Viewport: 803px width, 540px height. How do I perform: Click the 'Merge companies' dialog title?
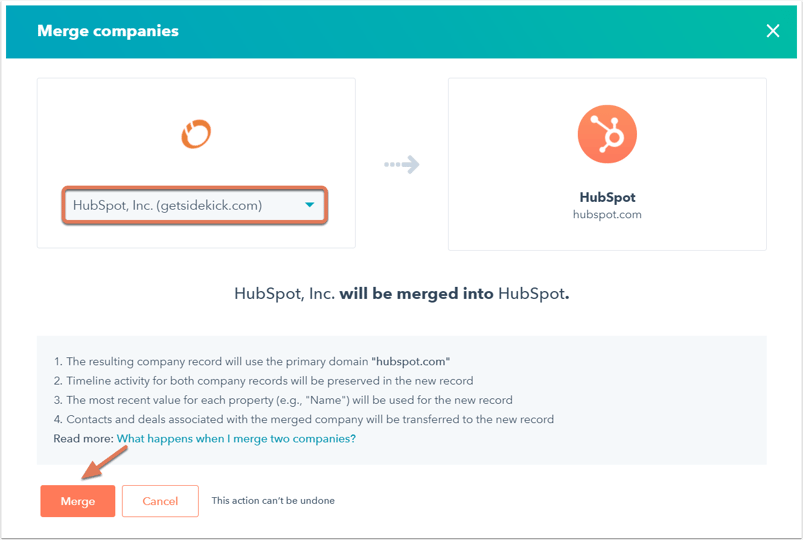pos(108,31)
